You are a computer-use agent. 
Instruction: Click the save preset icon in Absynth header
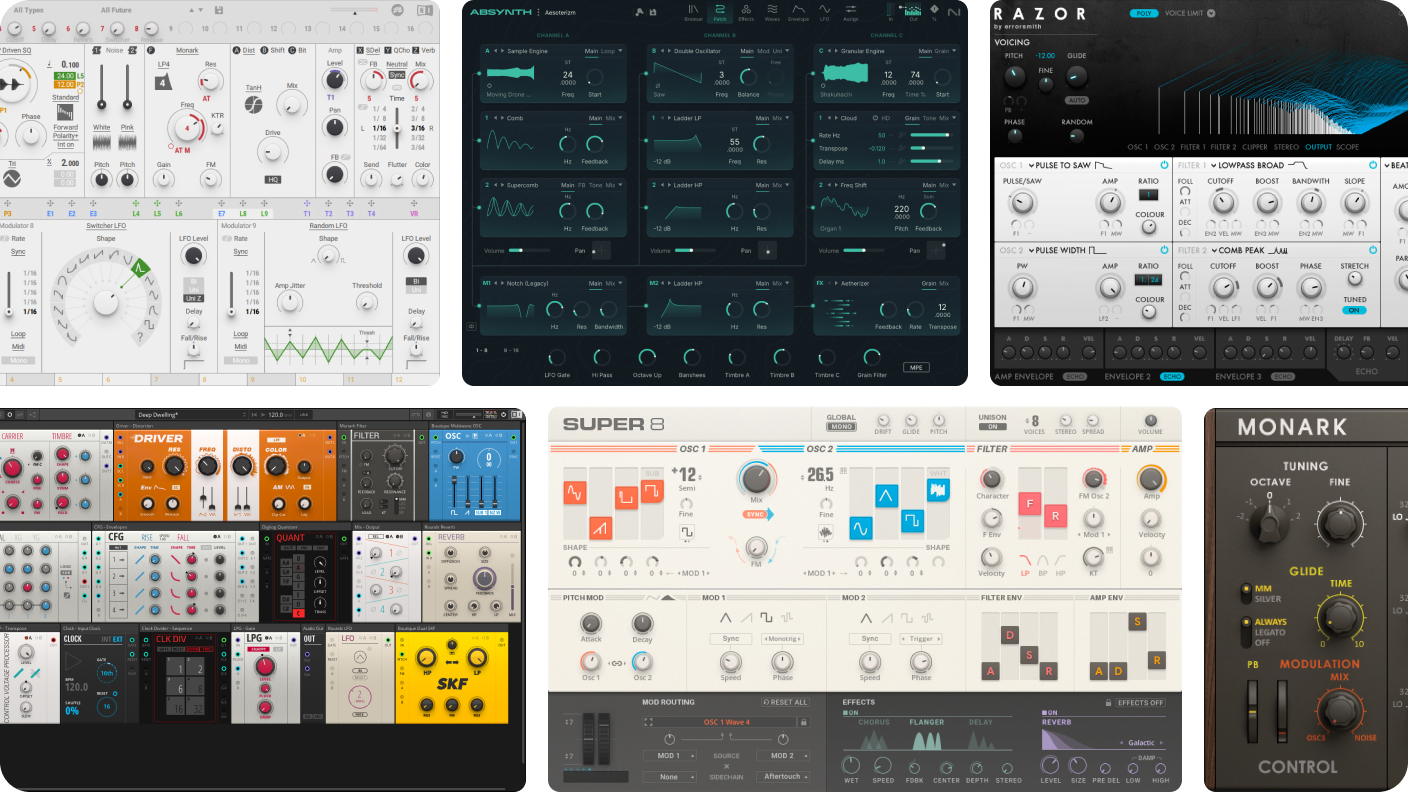(x=651, y=12)
